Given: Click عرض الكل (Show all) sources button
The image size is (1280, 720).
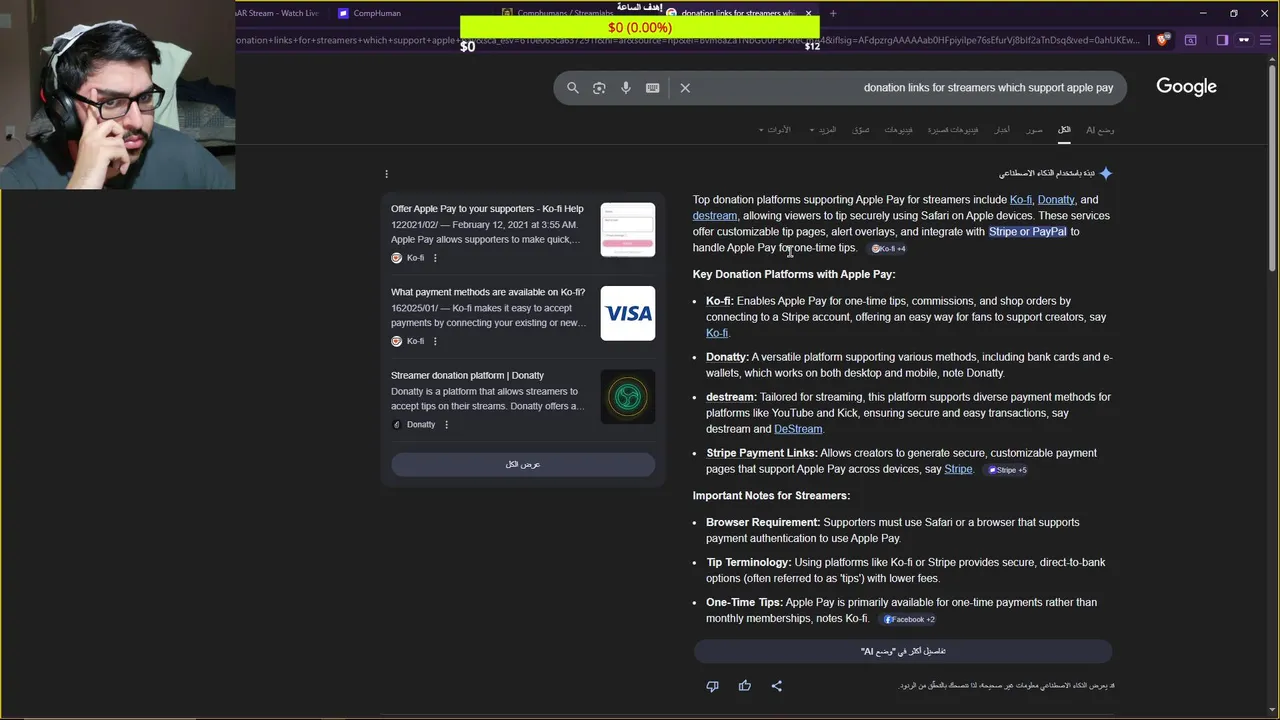Looking at the screenshot, I should pyautogui.click(x=523, y=464).
